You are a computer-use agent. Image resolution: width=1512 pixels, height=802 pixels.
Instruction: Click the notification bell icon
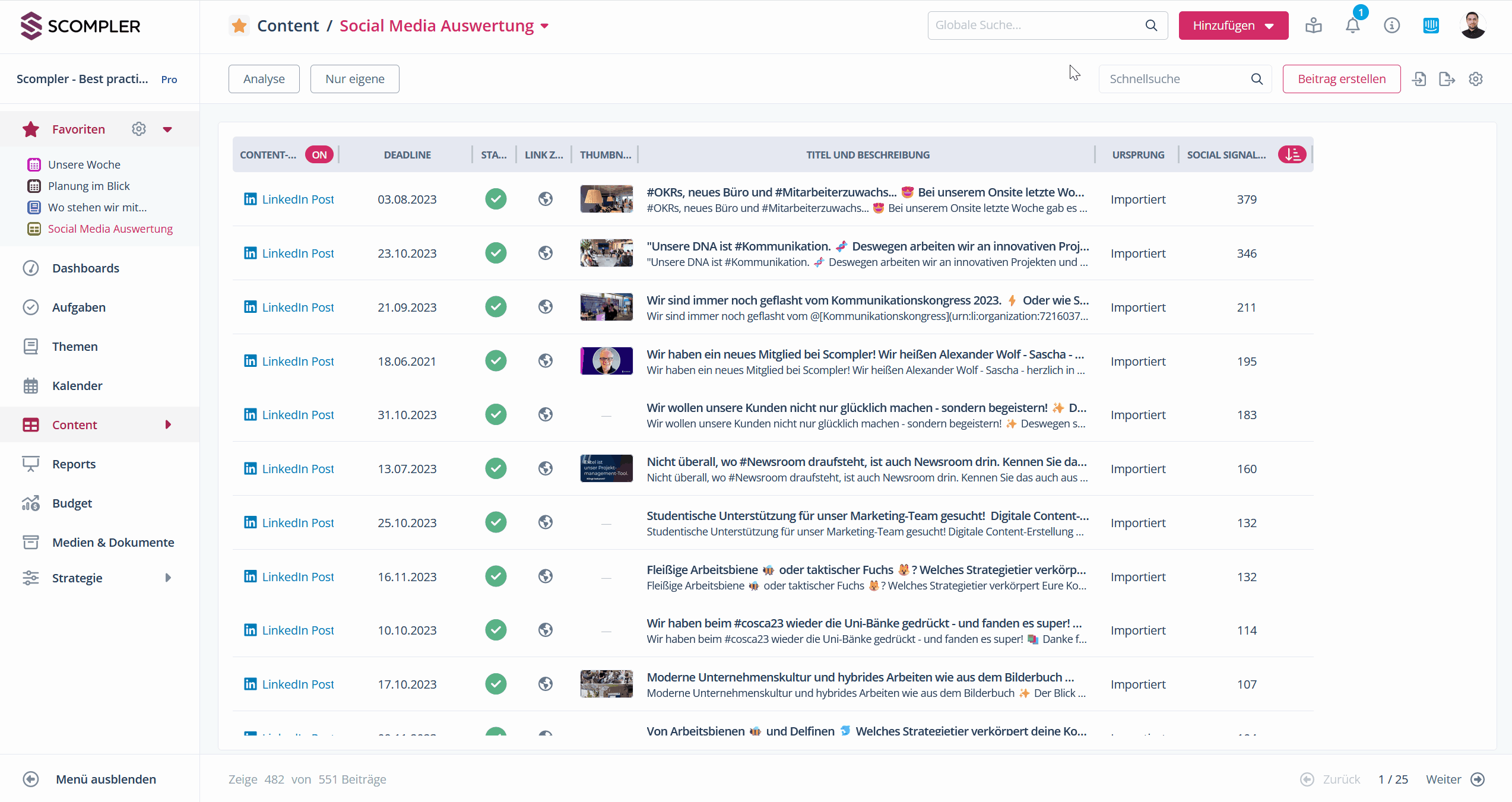(1352, 26)
